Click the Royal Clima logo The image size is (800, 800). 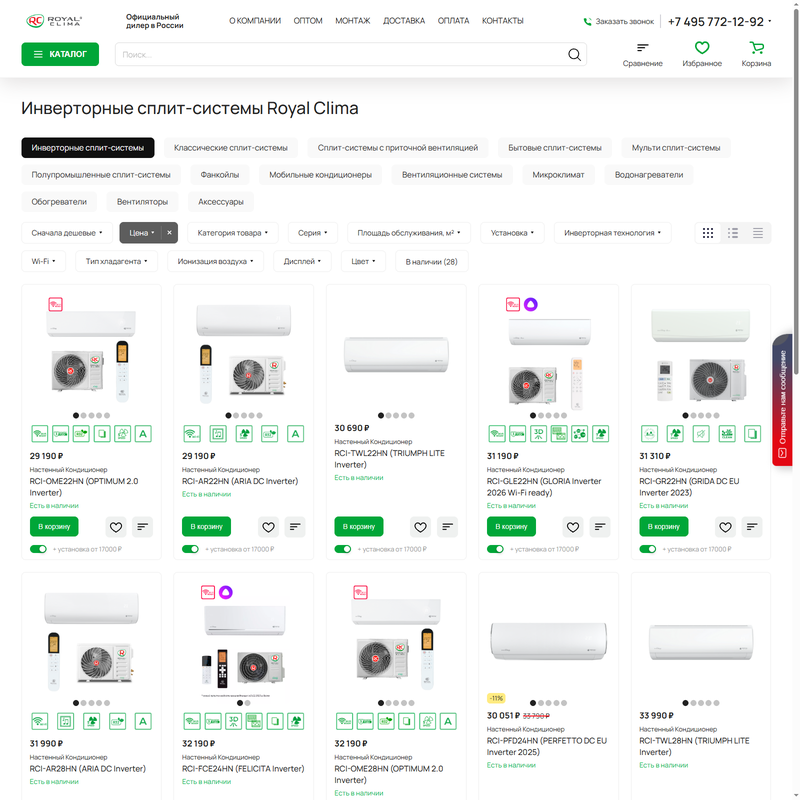pos(54,21)
